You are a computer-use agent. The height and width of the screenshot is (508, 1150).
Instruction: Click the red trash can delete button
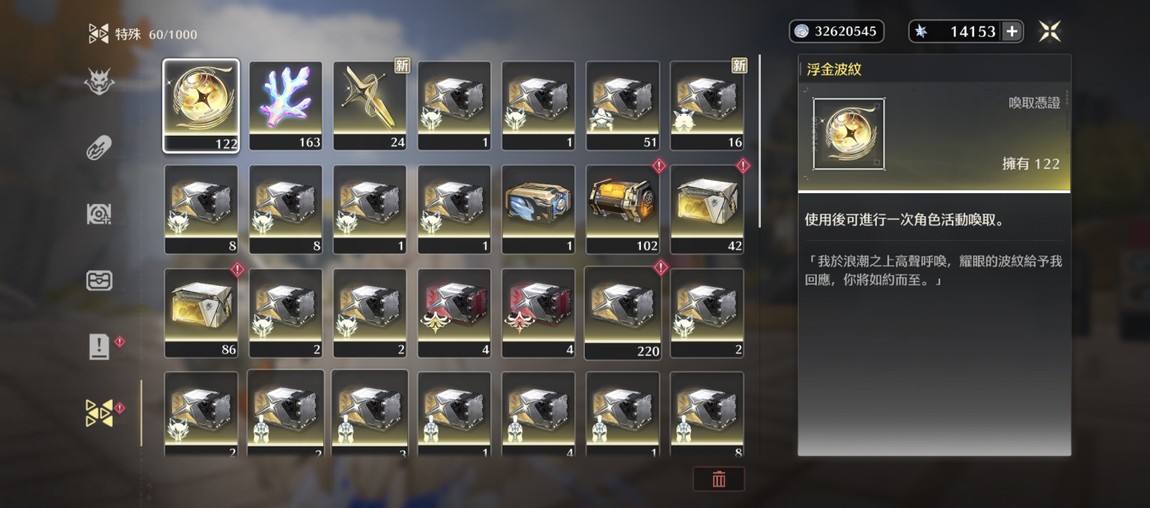(x=719, y=479)
